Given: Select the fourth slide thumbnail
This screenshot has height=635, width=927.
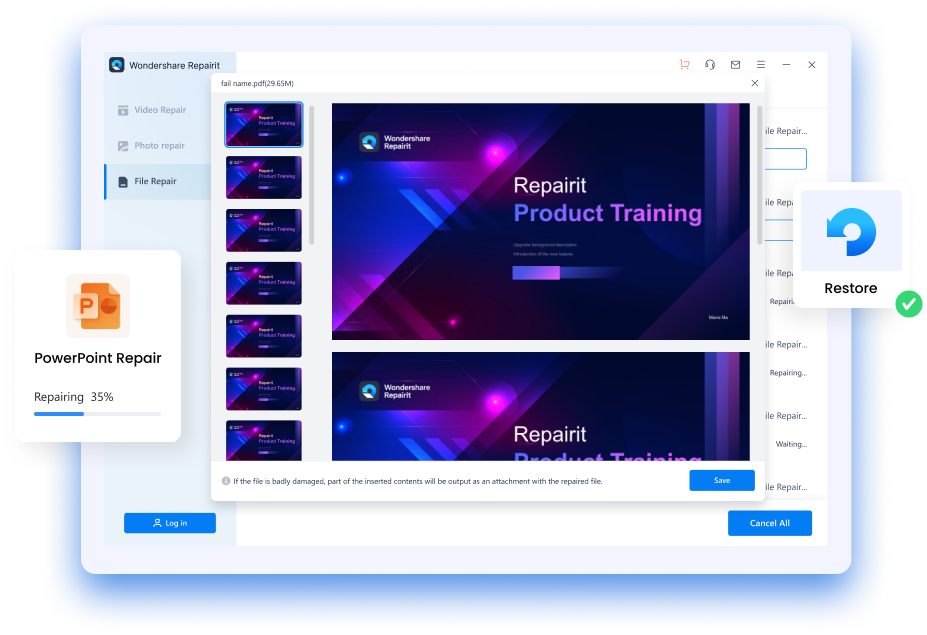Looking at the screenshot, I should (264, 283).
